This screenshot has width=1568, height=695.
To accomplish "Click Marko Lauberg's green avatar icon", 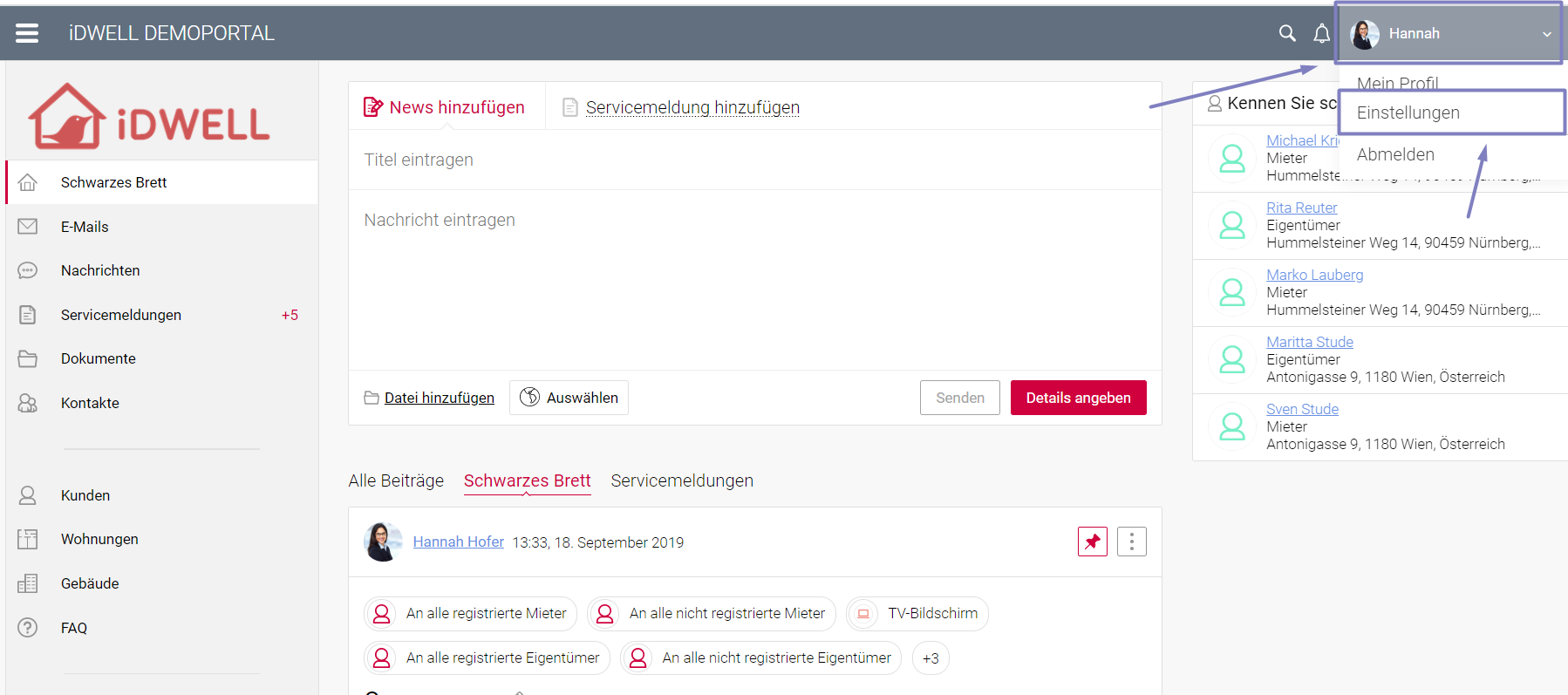I will coord(1232,292).
